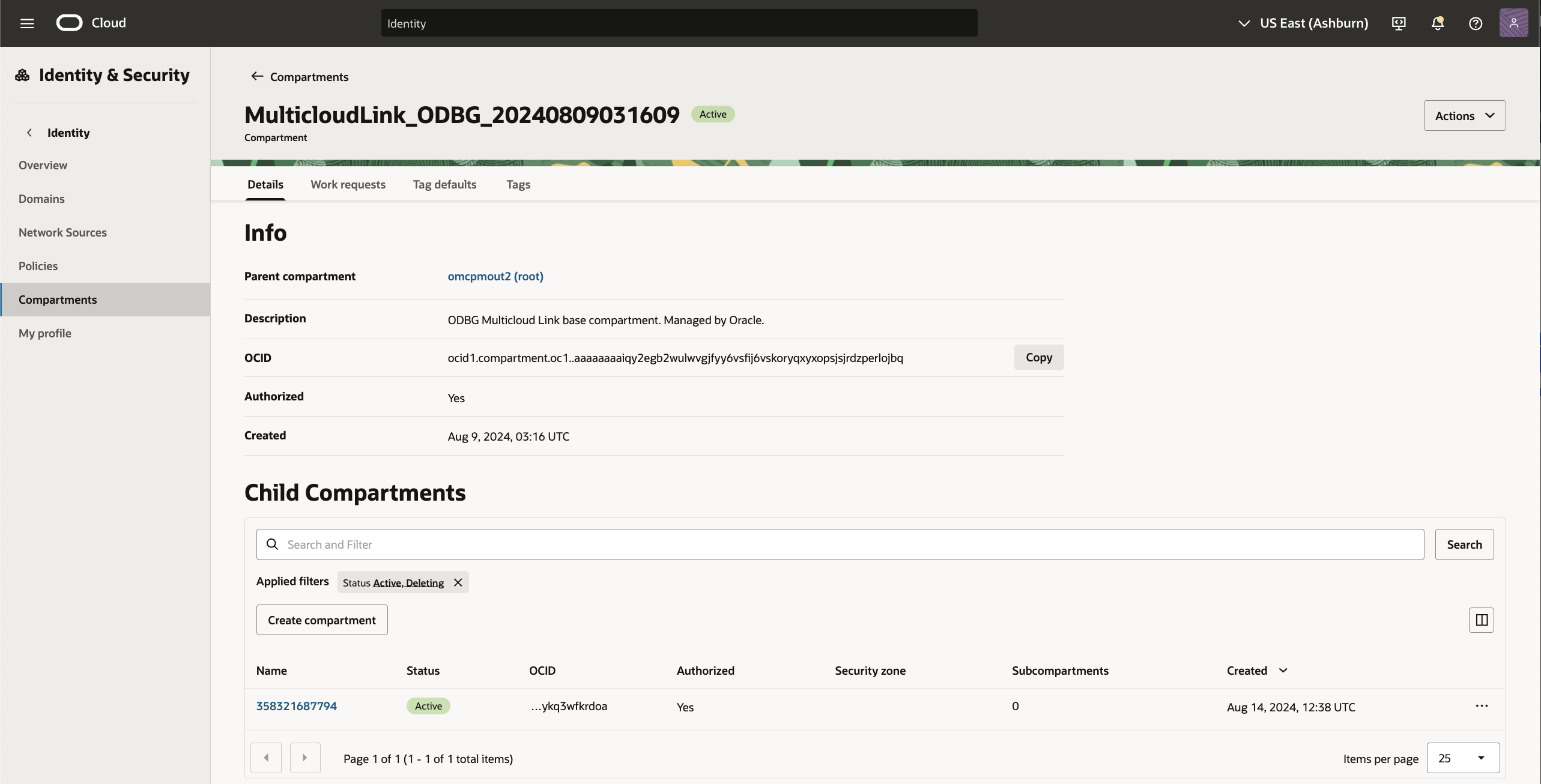1541x784 pixels.
Task: Copy the compartment OCID
Action: 1038,357
